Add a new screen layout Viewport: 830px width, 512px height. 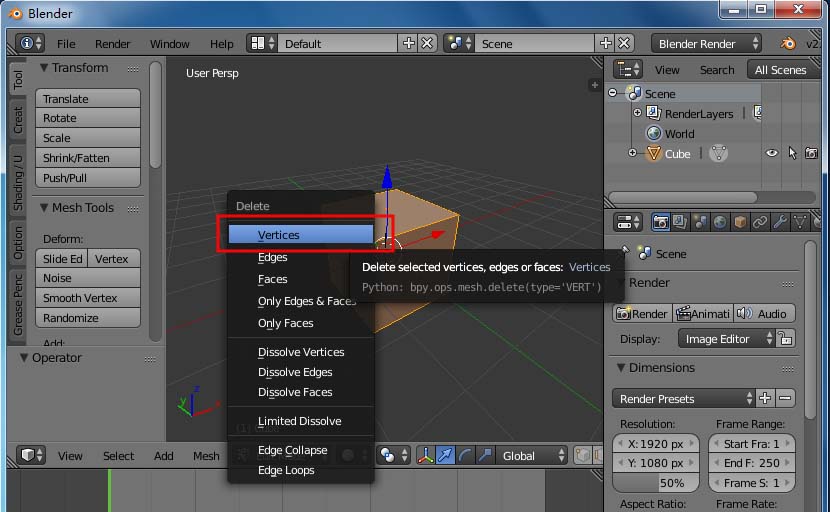[408, 43]
